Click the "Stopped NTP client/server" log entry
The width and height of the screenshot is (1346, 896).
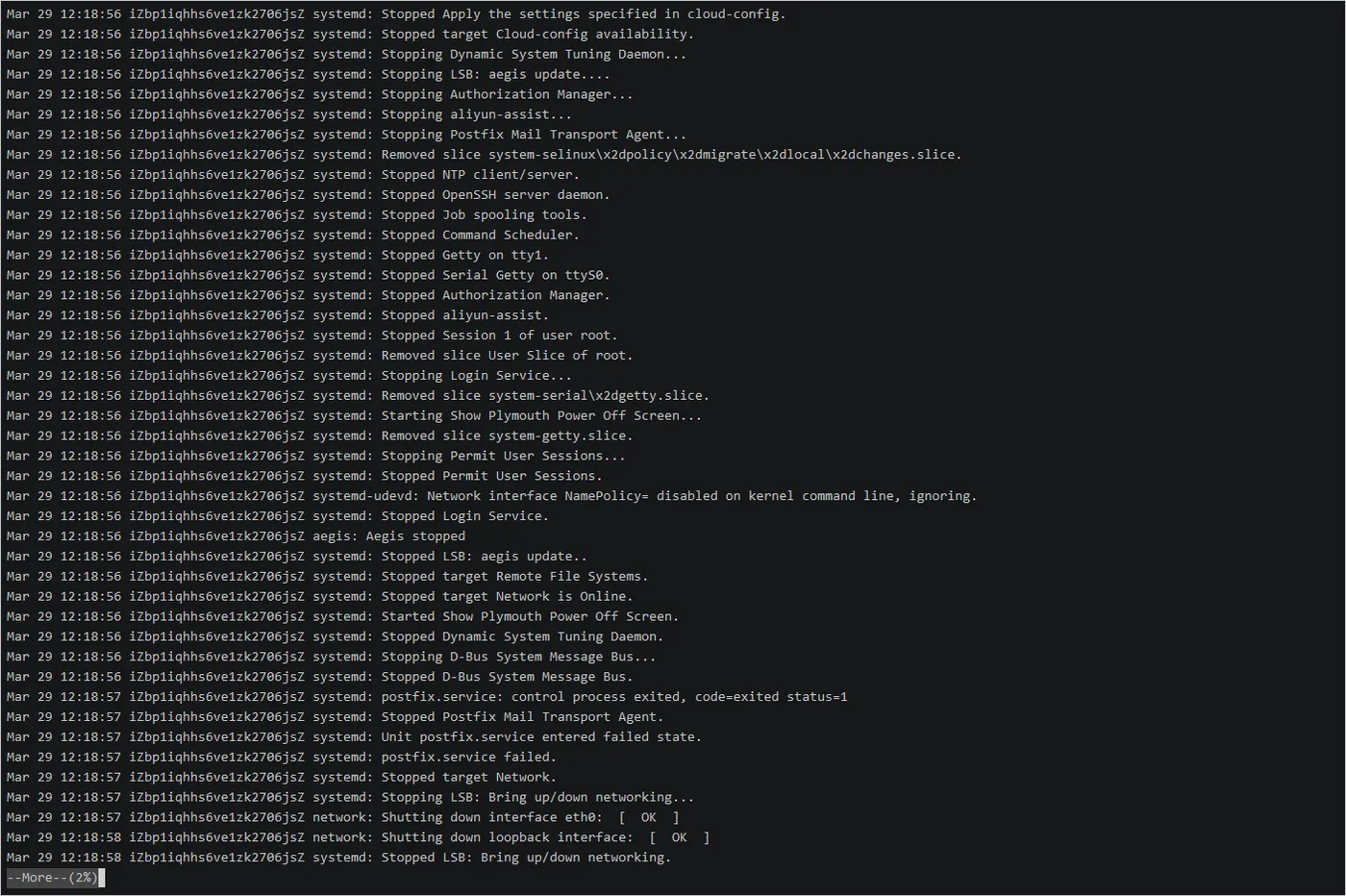(x=480, y=175)
